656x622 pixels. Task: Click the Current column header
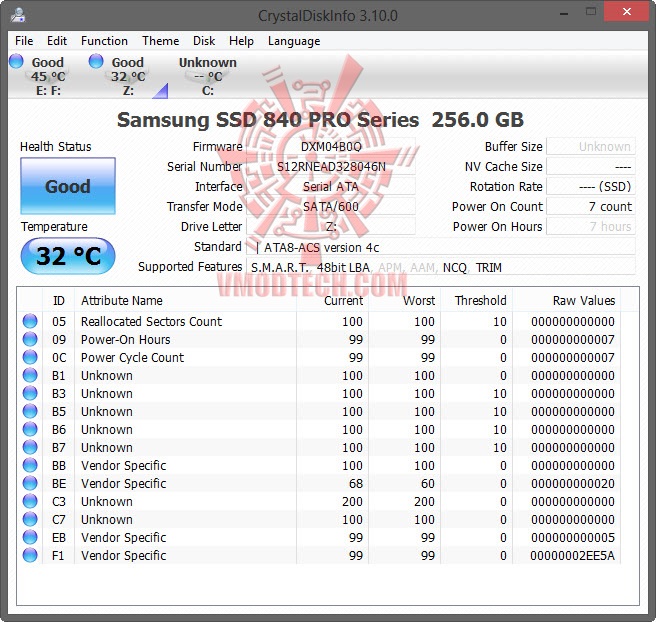click(x=332, y=300)
